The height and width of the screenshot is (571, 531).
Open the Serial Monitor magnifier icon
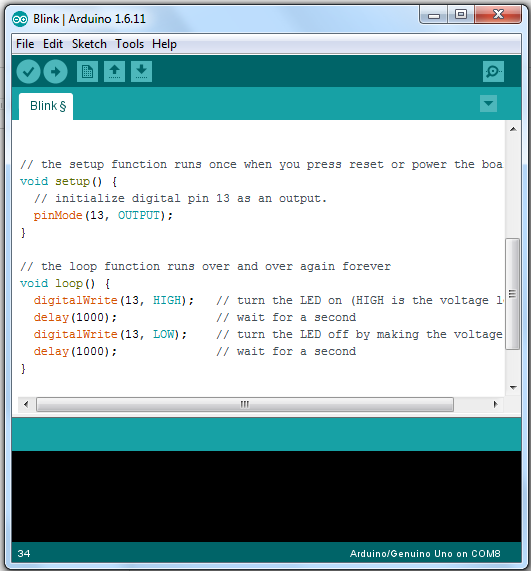coord(493,71)
